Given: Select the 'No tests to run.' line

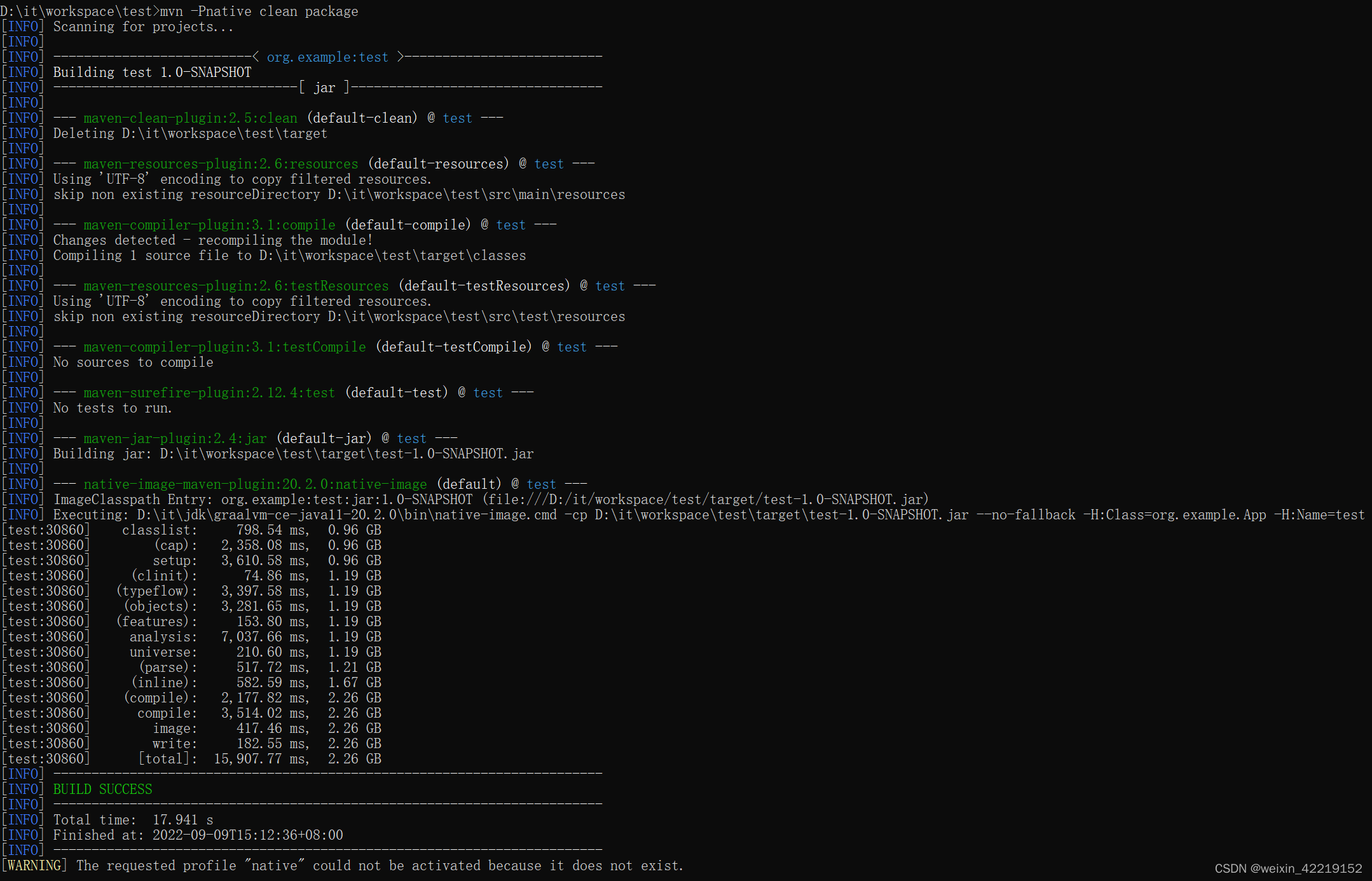Looking at the screenshot, I should click(113, 408).
